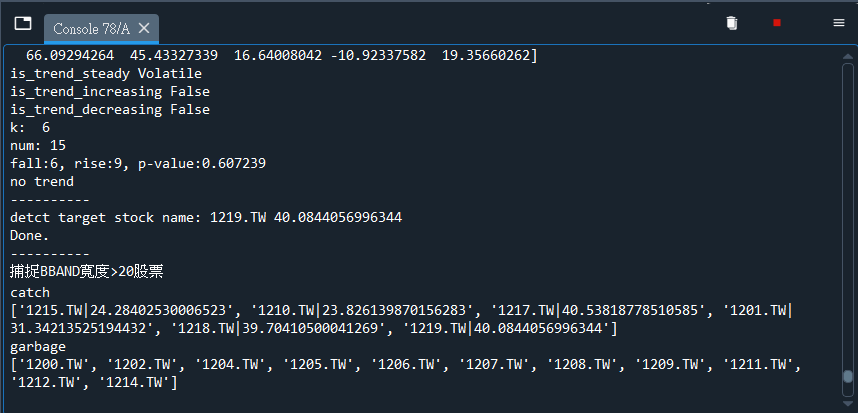Click the 'Done.' output line
858x413 pixels.
coord(30,236)
